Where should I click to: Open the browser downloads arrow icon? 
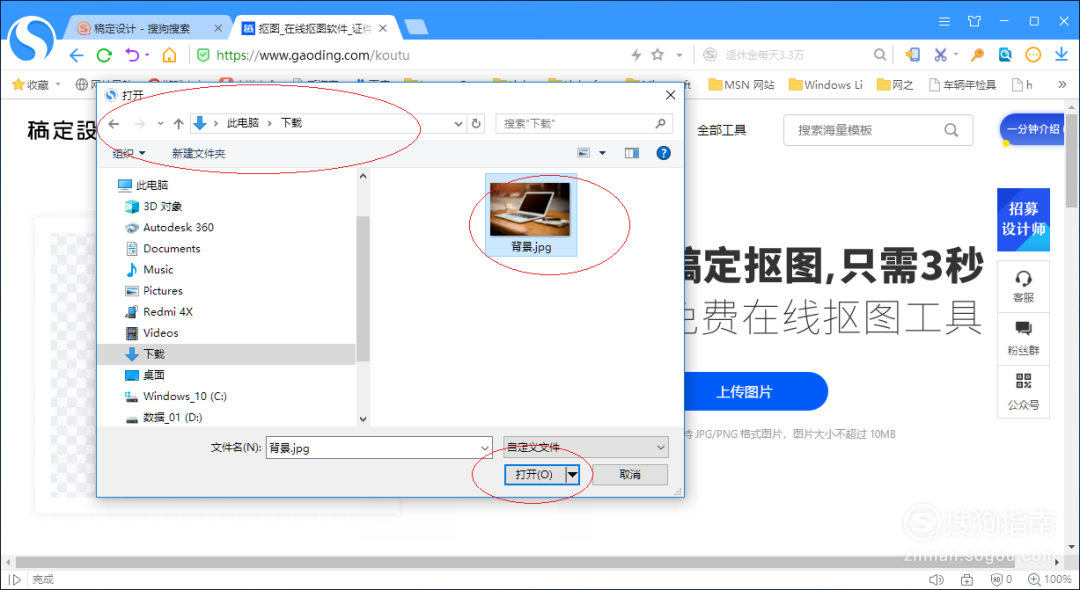pos(1061,54)
